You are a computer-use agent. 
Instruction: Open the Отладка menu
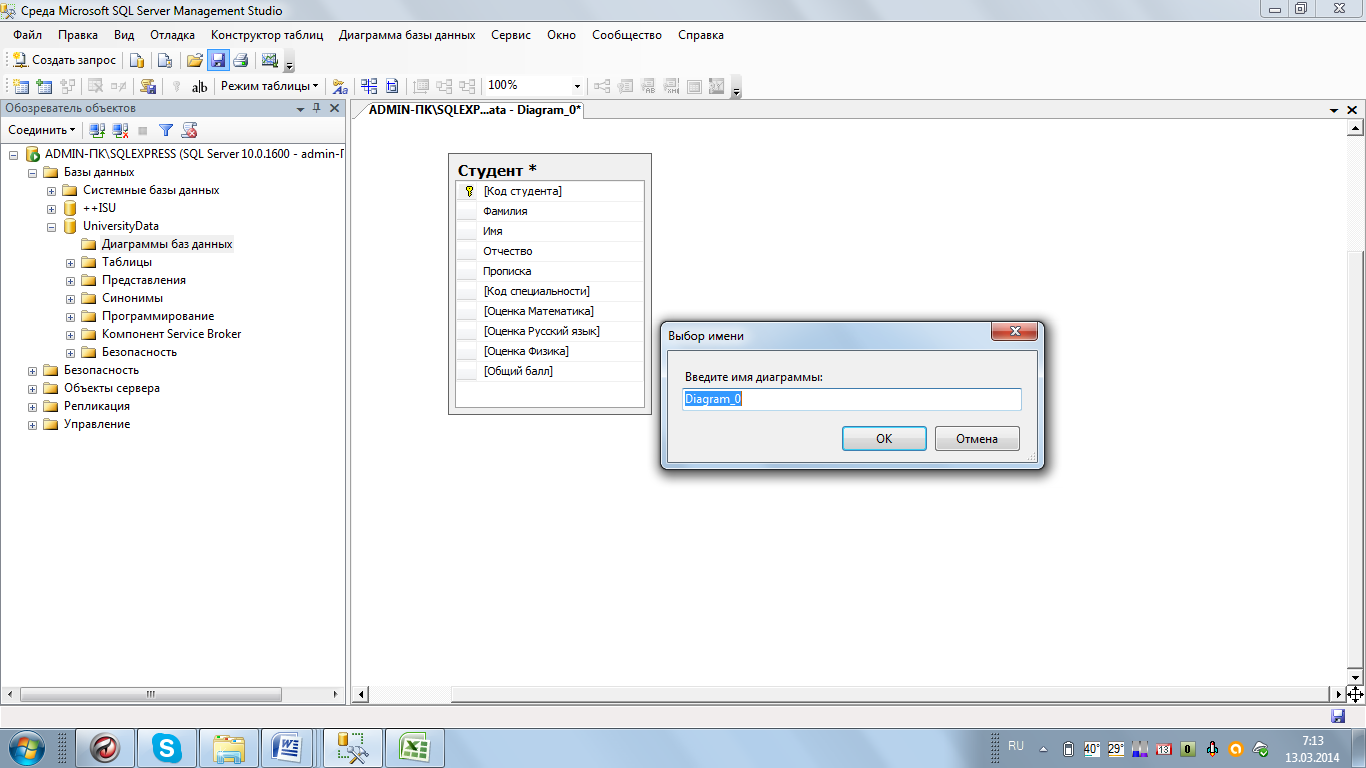[172, 35]
